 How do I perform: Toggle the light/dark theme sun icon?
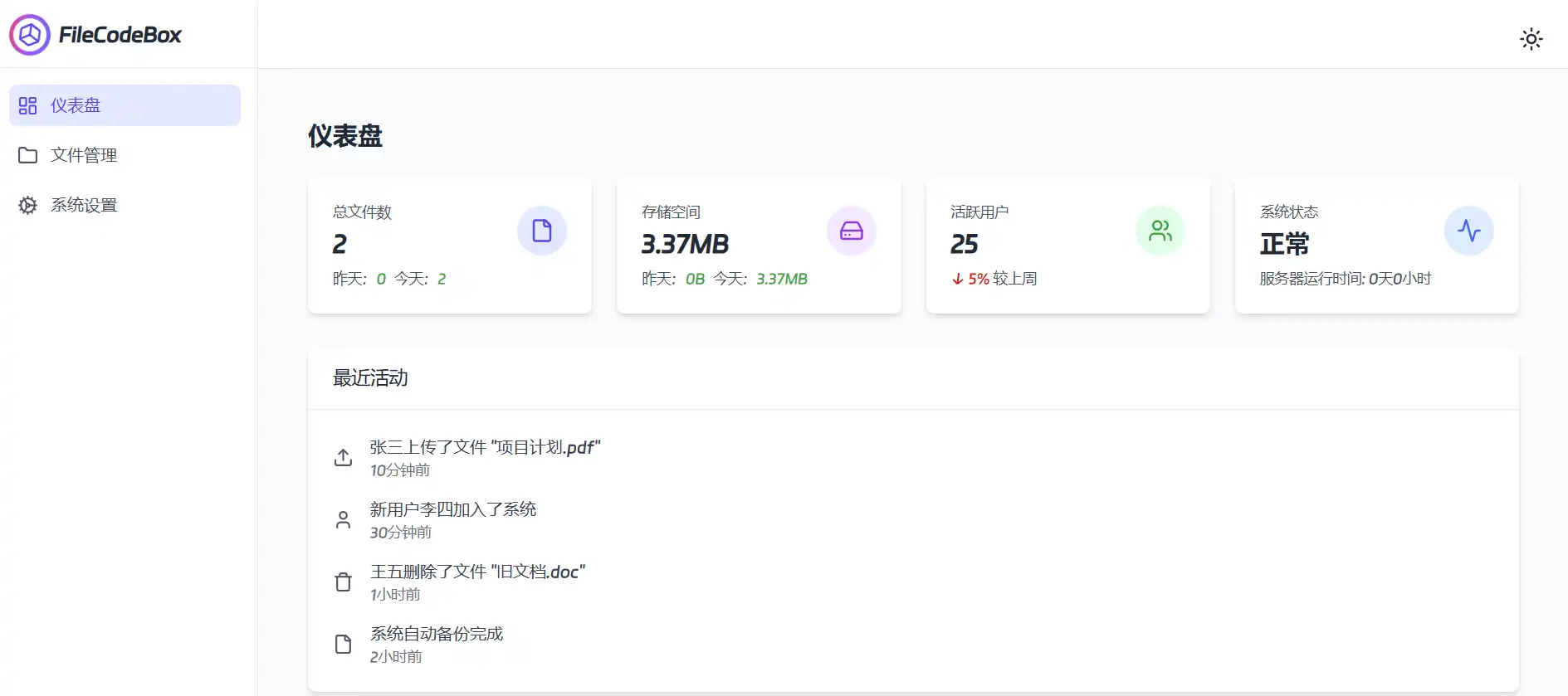click(x=1531, y=39)
